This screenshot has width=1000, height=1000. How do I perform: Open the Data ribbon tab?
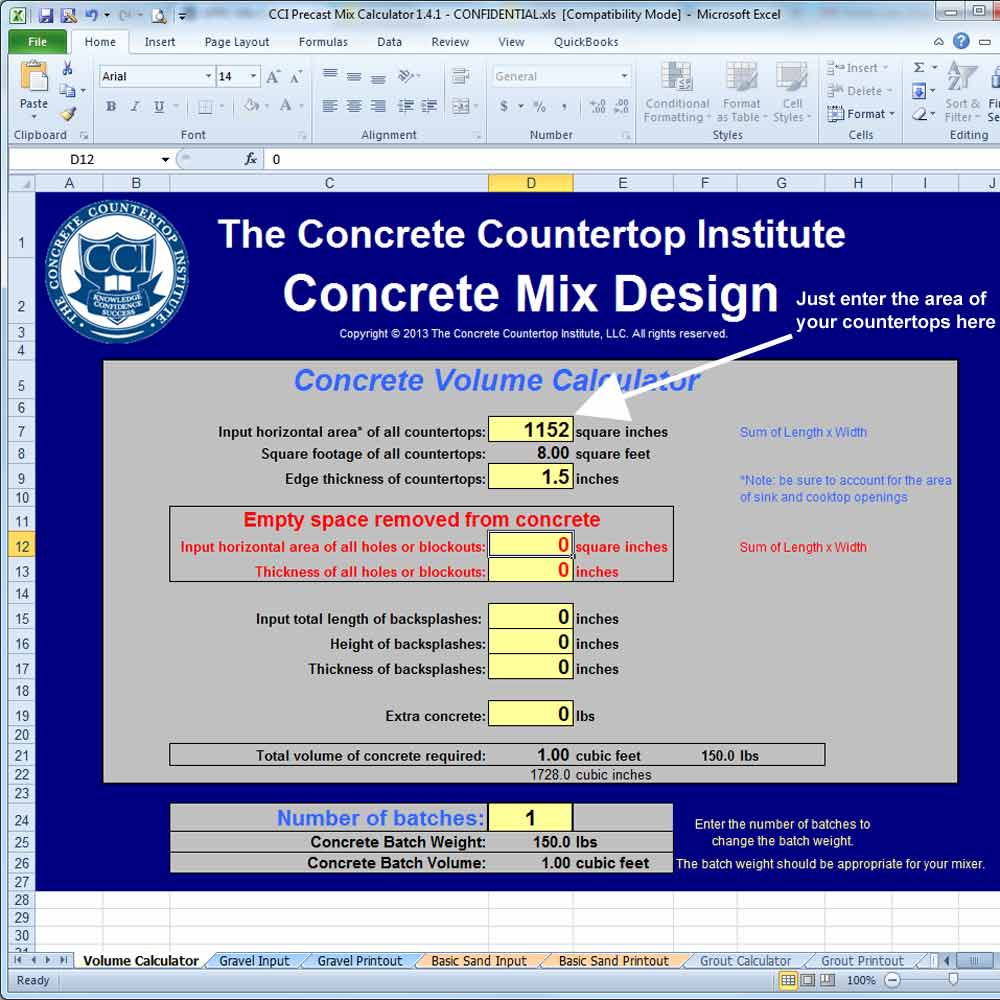[x=389, y=41]
